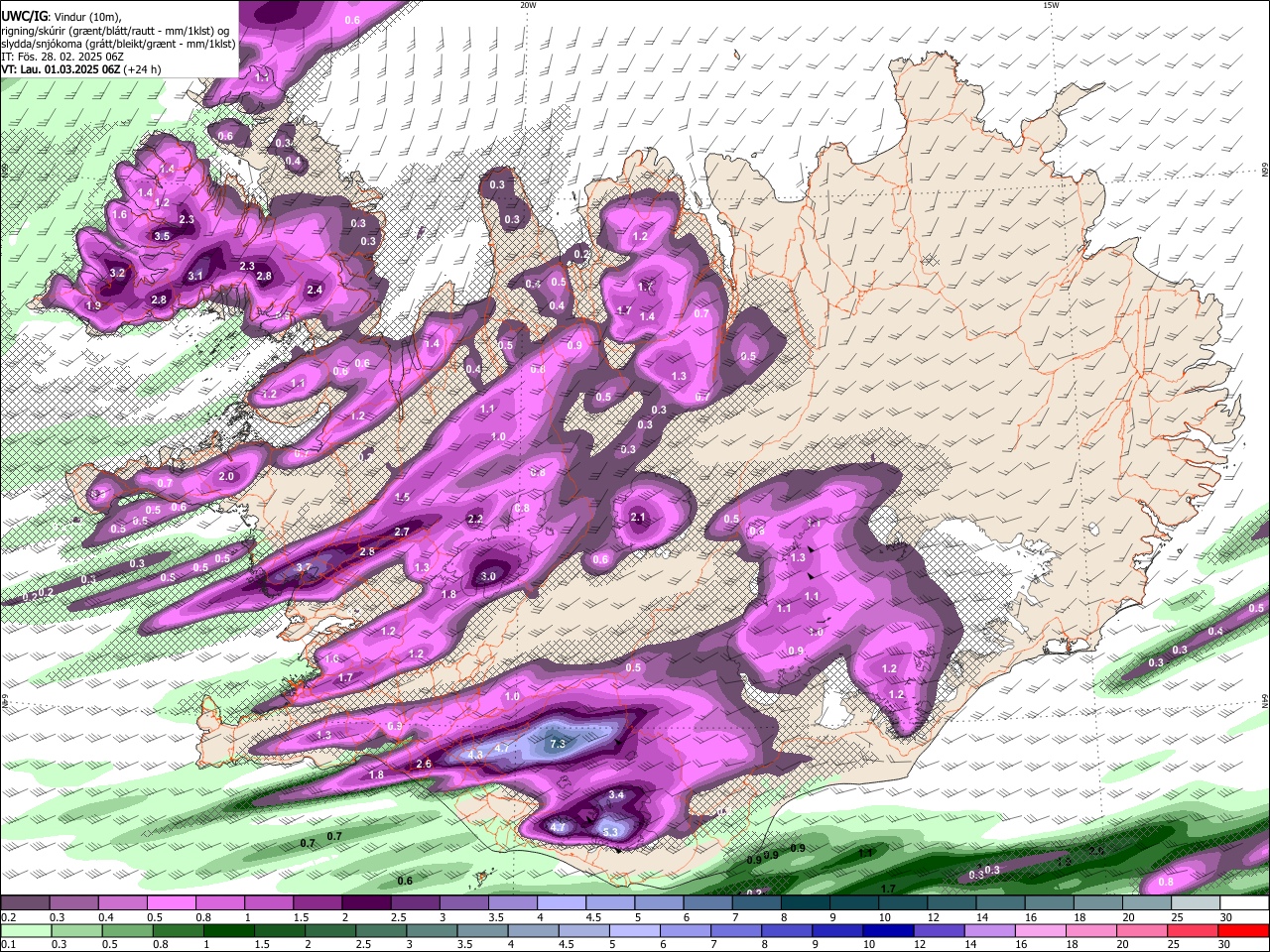Viewport: 1270px width, 952px height.
Task: Click the 'UWC/IG: Vindur (10m),' title line
Action: pos(62,16)
